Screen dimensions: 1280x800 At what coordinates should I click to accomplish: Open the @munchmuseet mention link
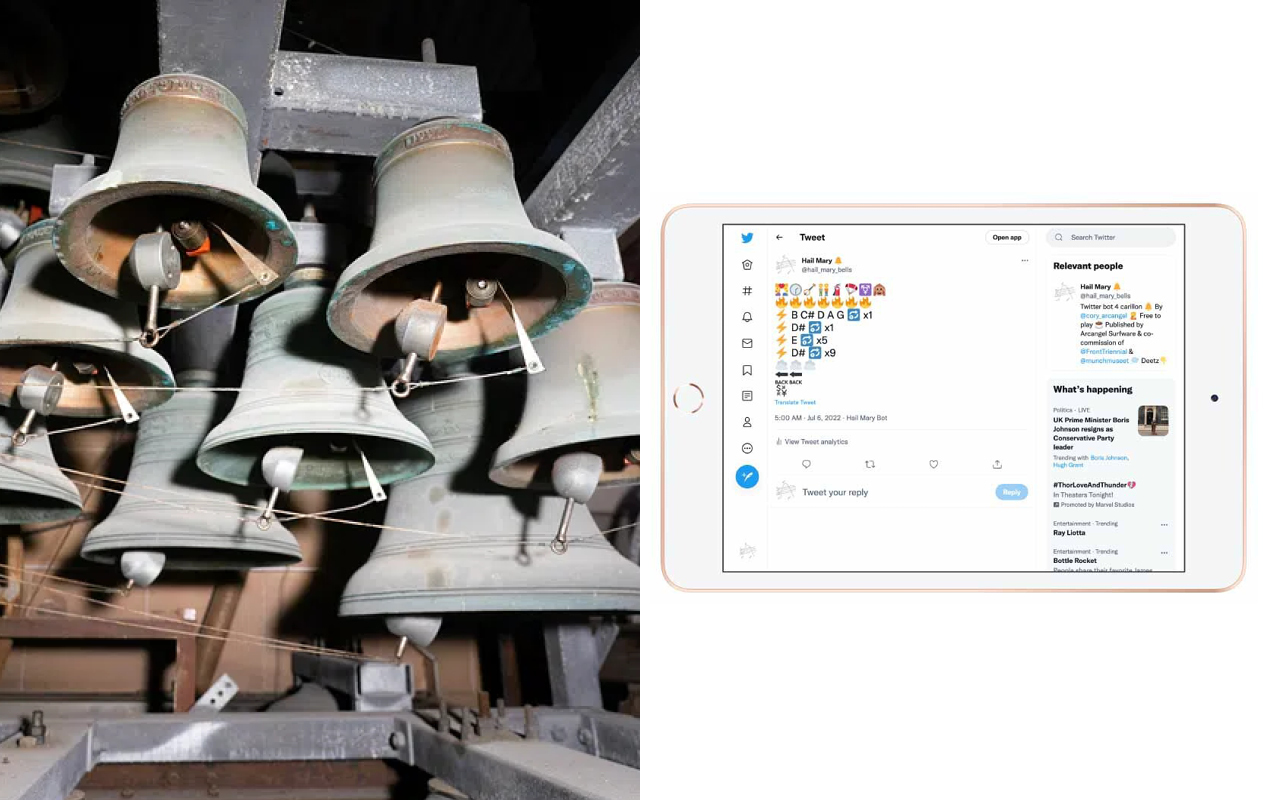[x=1107, y=361]
